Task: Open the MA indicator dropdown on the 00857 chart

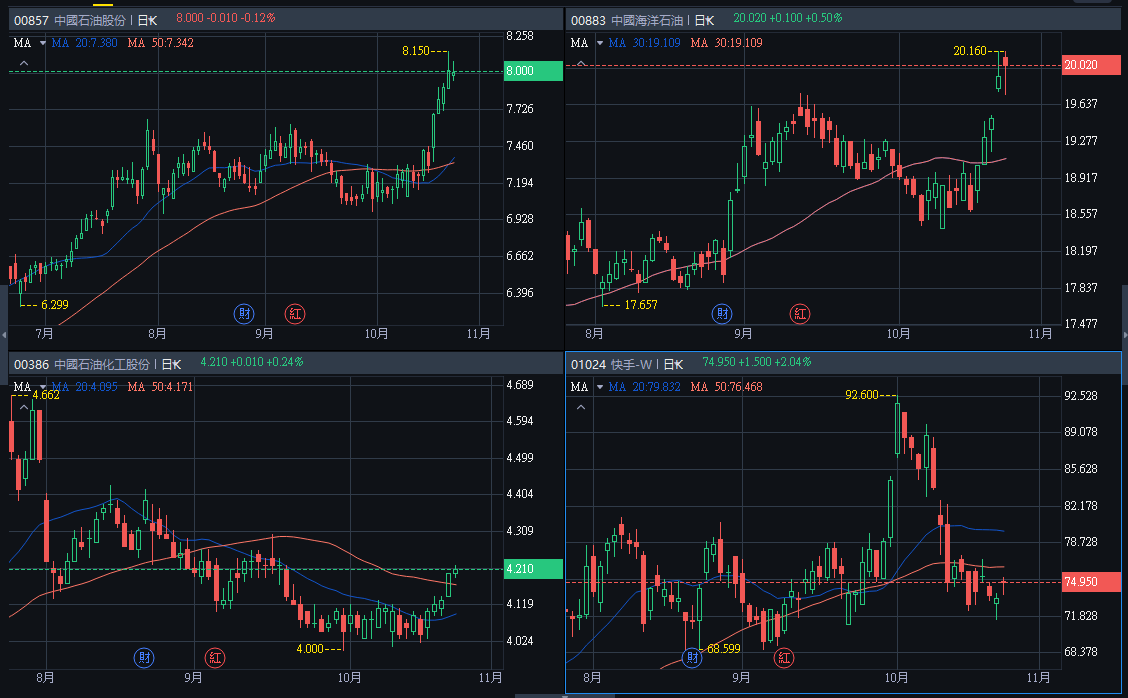Action: click(x=43, y=43)
